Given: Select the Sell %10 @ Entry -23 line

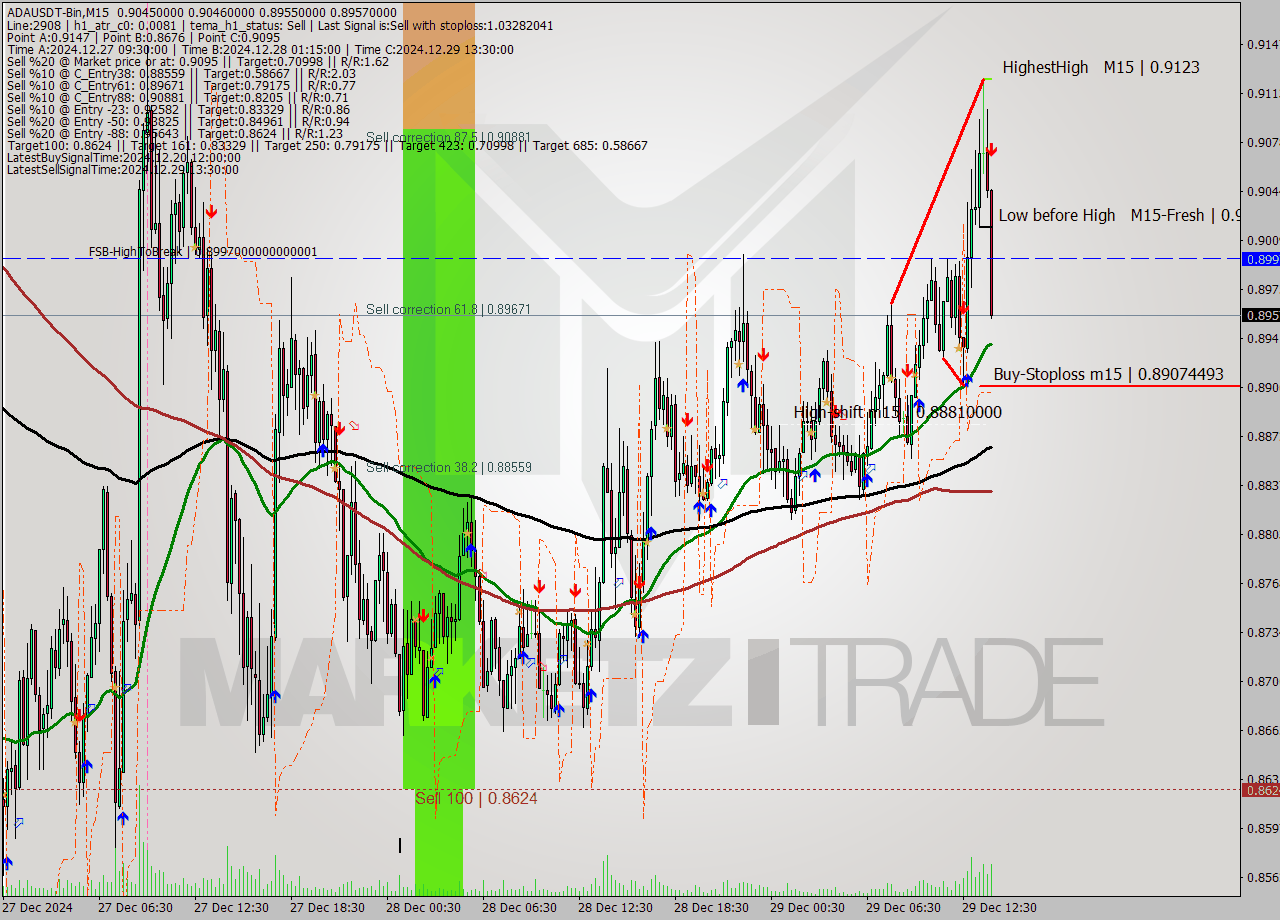Looking at the screenshot, I should (178, 109).
